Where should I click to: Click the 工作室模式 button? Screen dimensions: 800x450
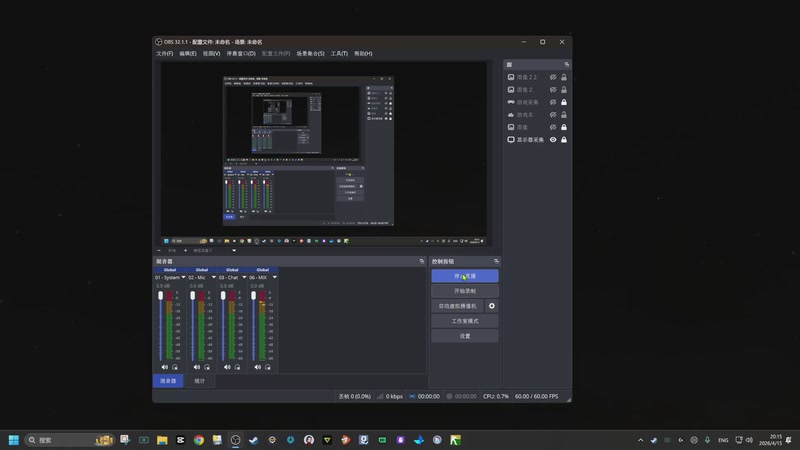pos(465,321)
